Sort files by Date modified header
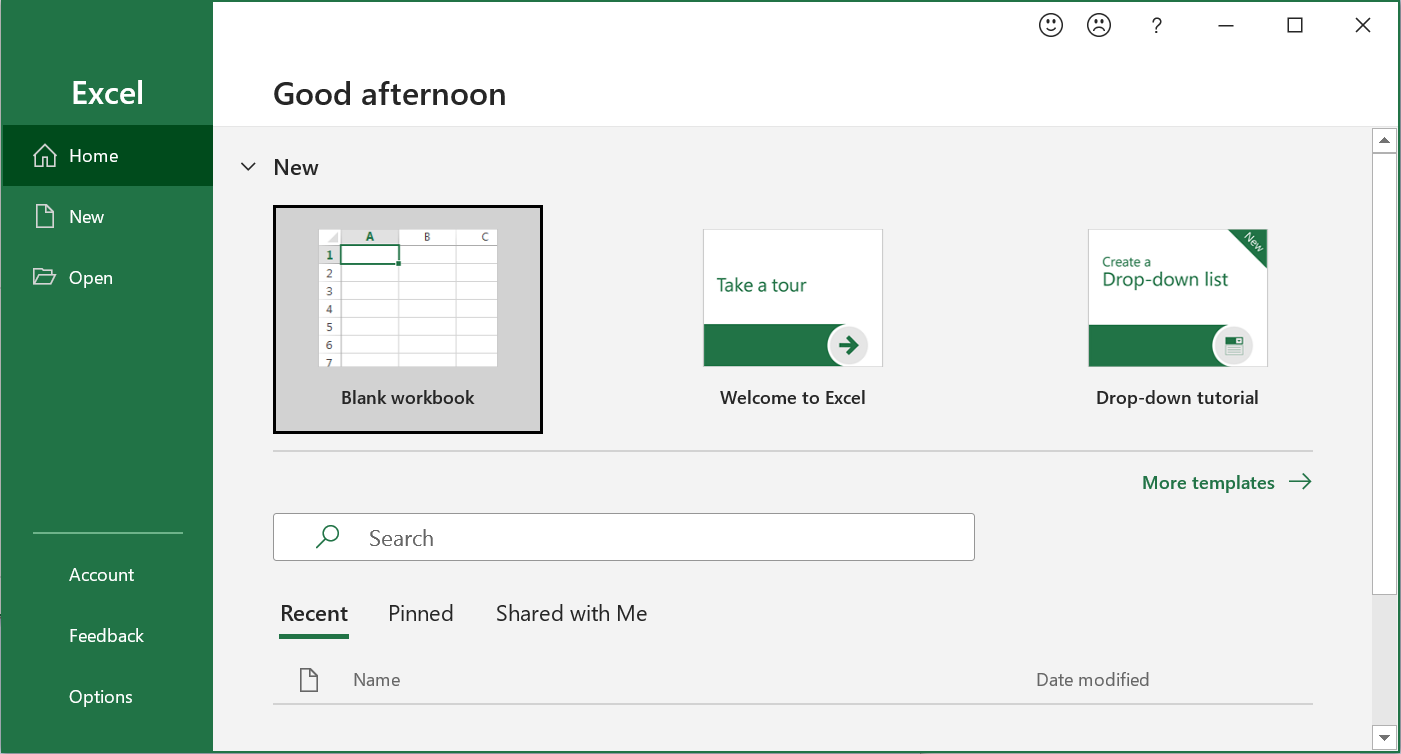 pos(1092,680)
